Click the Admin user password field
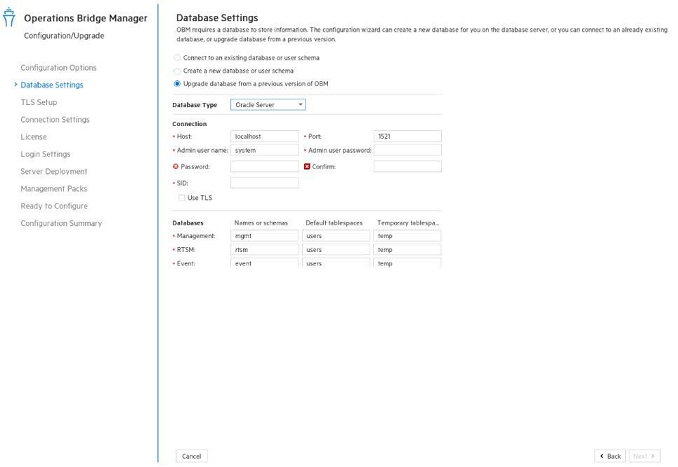 pyautogui.click(x=407, y=150)
